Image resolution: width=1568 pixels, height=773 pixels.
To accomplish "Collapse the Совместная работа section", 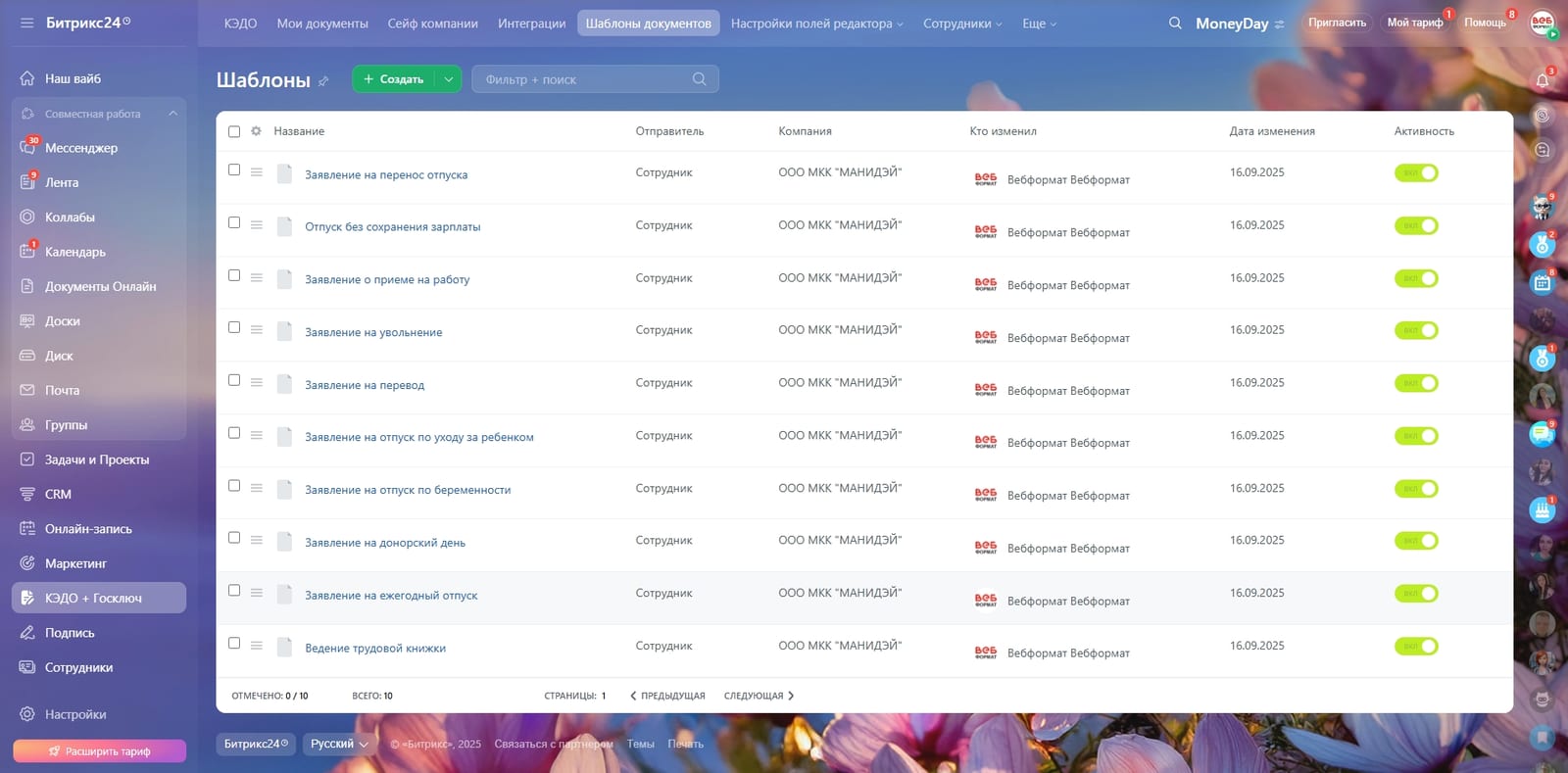I will coord(173,114).
